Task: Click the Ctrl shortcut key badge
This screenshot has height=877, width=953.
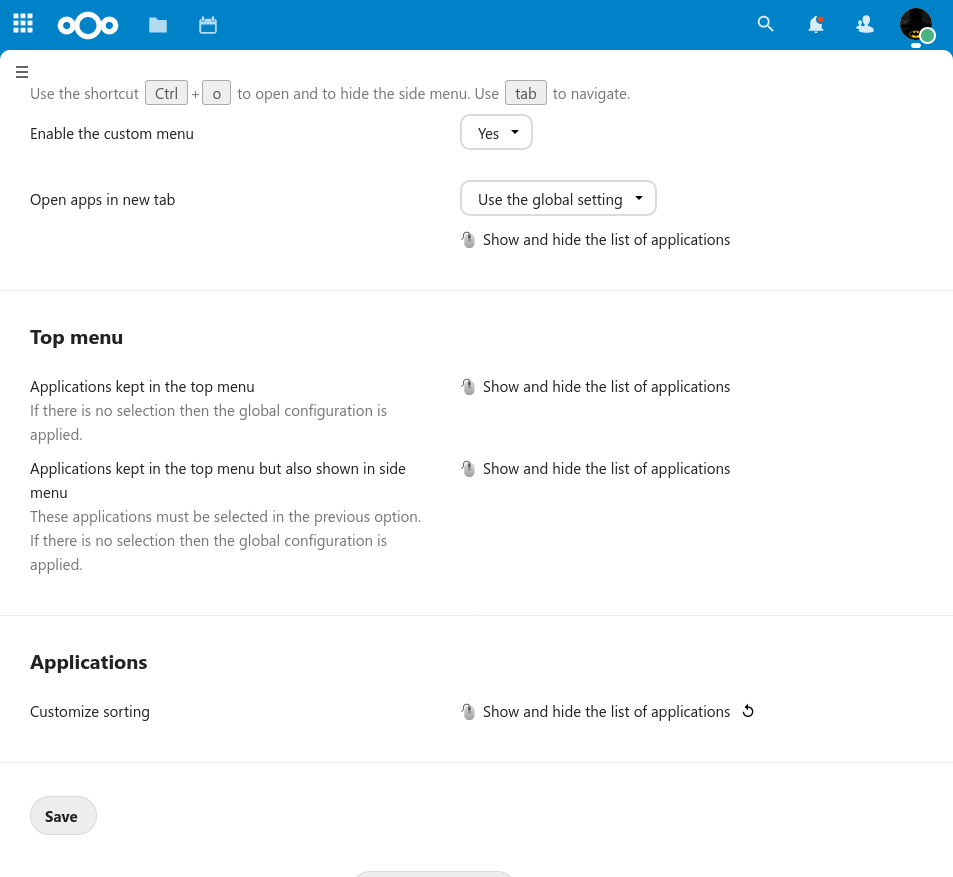Action: pos(166,94)
